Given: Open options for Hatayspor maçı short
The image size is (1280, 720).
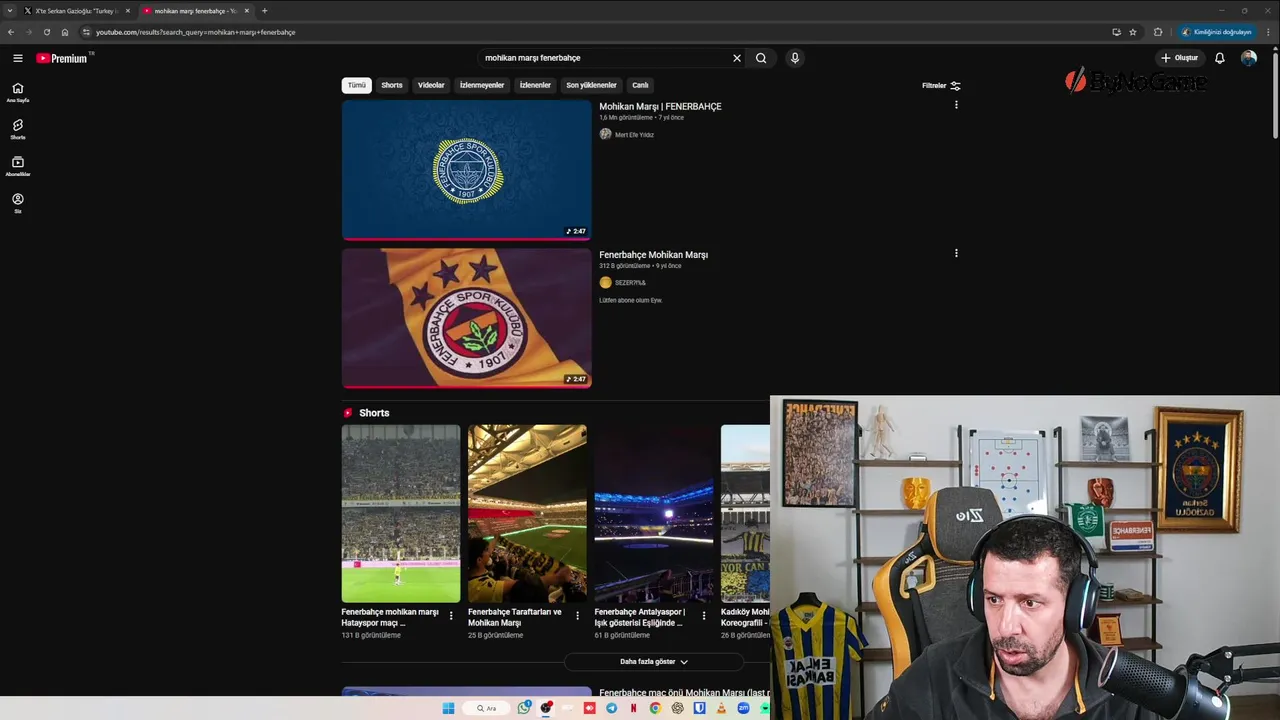Looking at the screenshot, I should point(451,616).
